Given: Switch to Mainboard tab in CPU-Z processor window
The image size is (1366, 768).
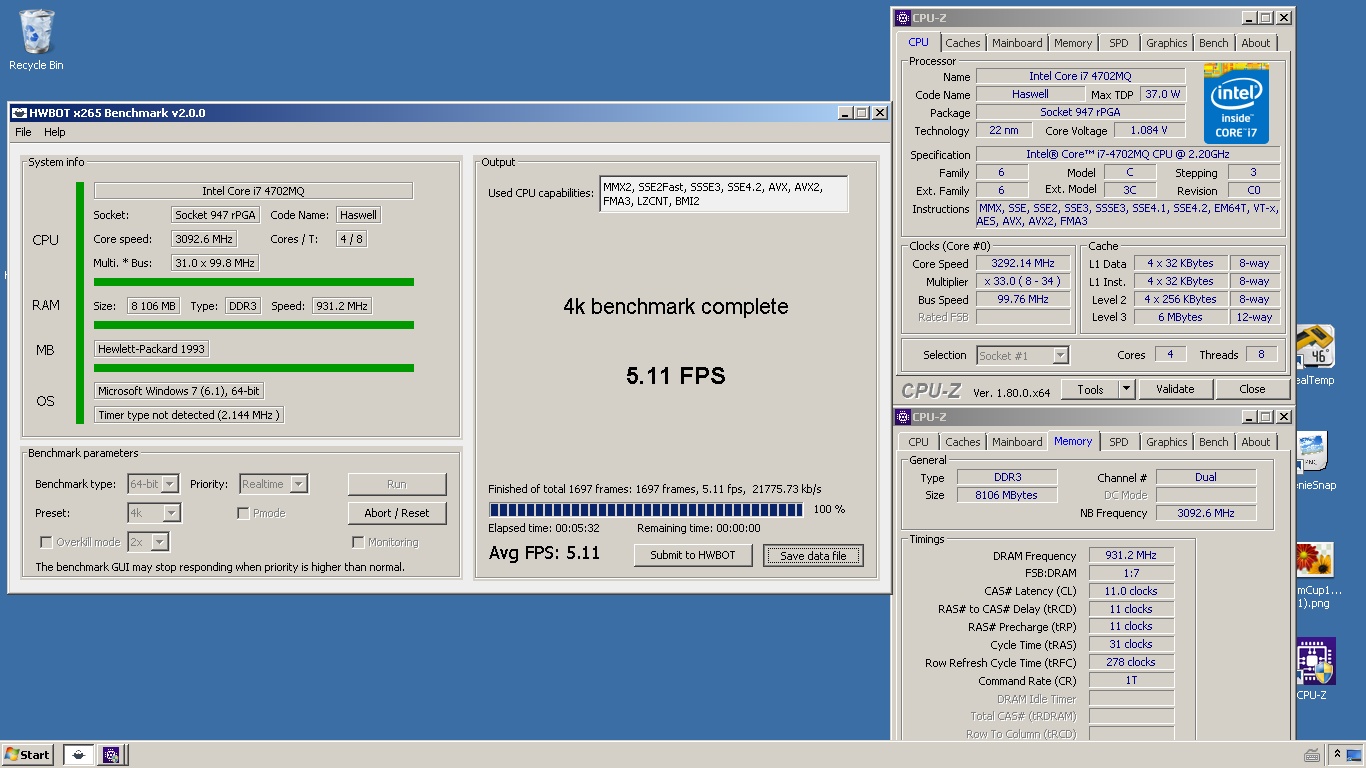Looking at the screenshot, I should (x=1017, y=43).
